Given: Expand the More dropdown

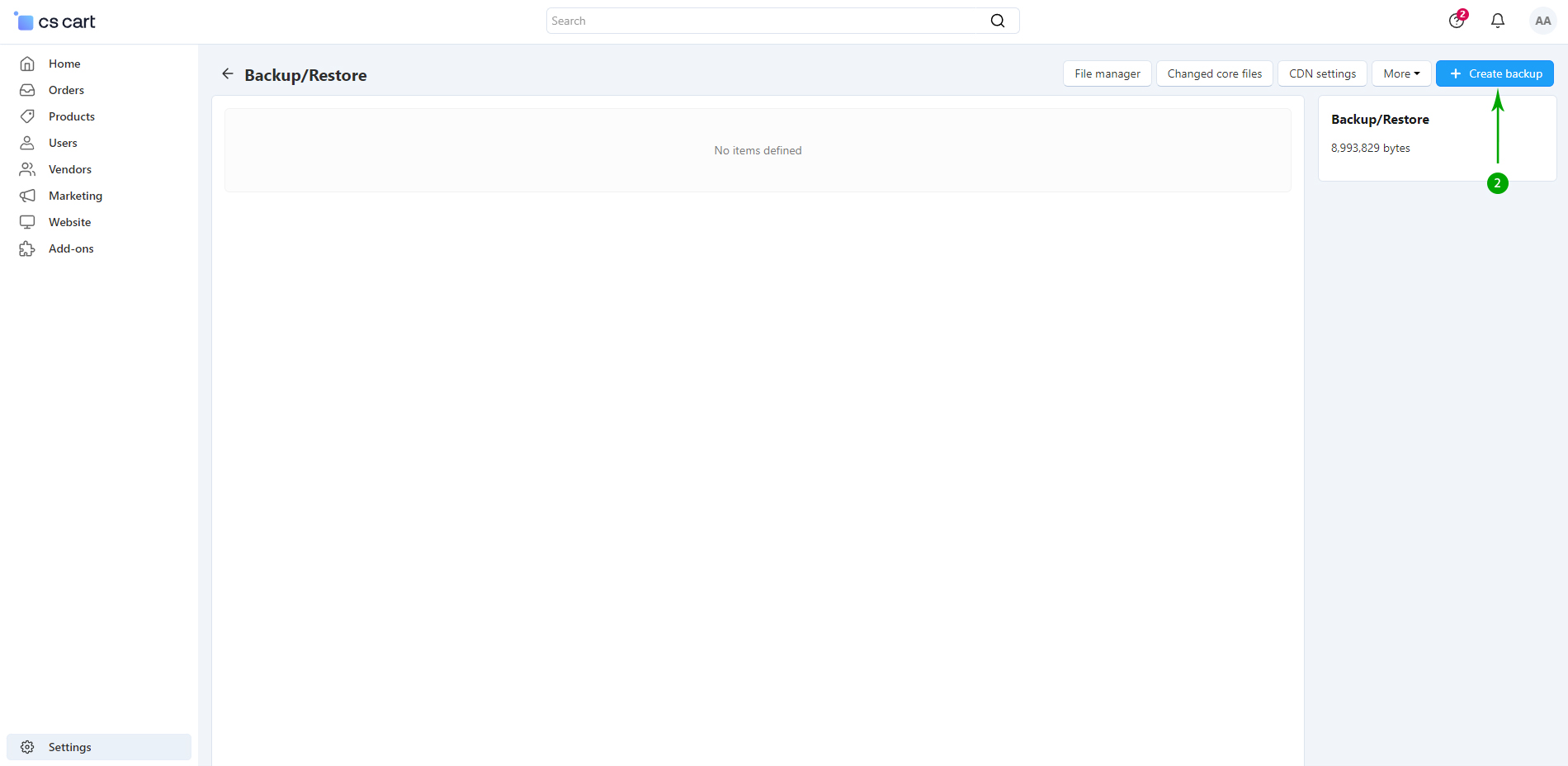Looking at the screenshot, I should pos(1400,73).
